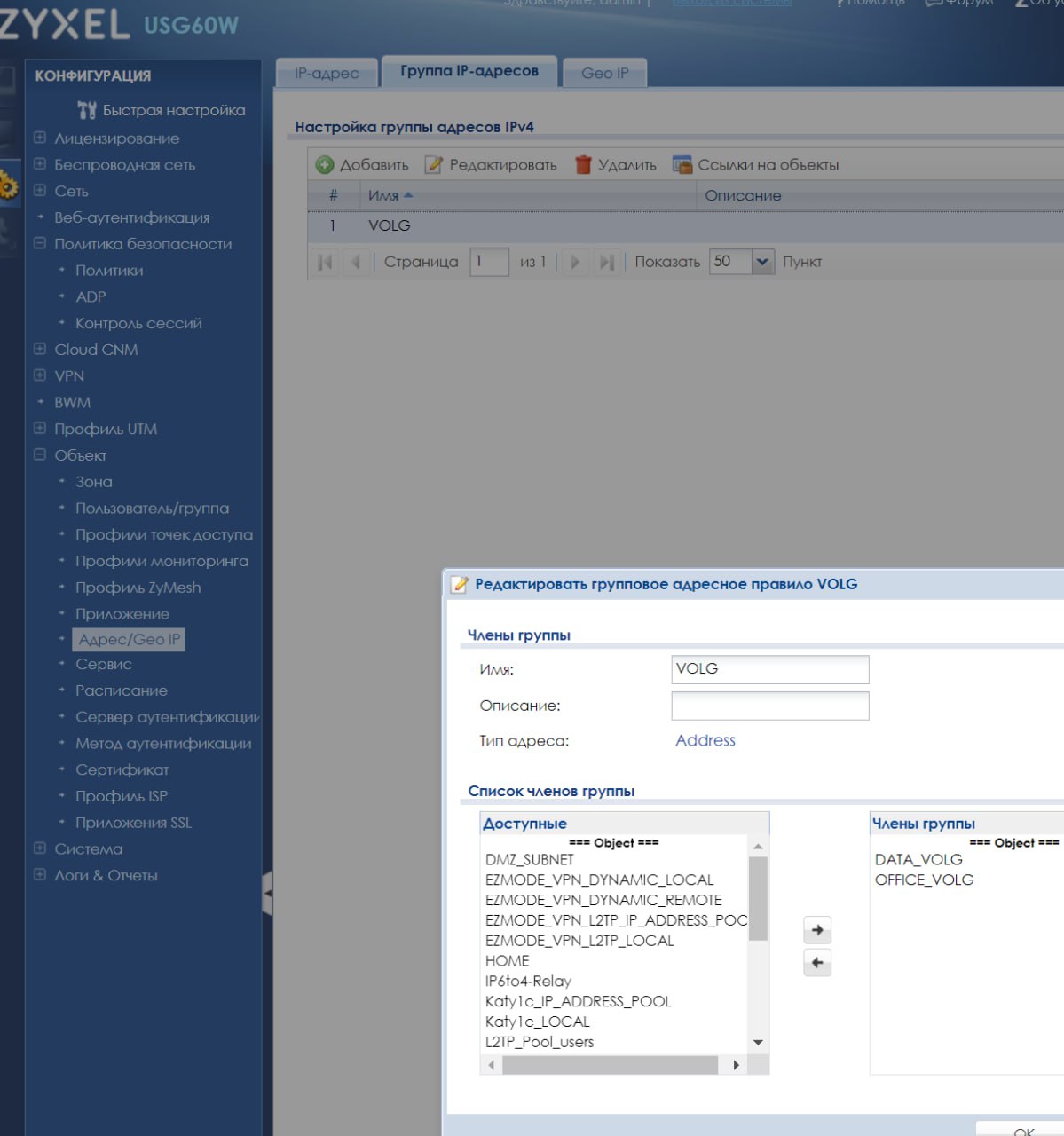Open the ADP menu item
This screenshot has height=1136, width=1064.
(91, 296)
